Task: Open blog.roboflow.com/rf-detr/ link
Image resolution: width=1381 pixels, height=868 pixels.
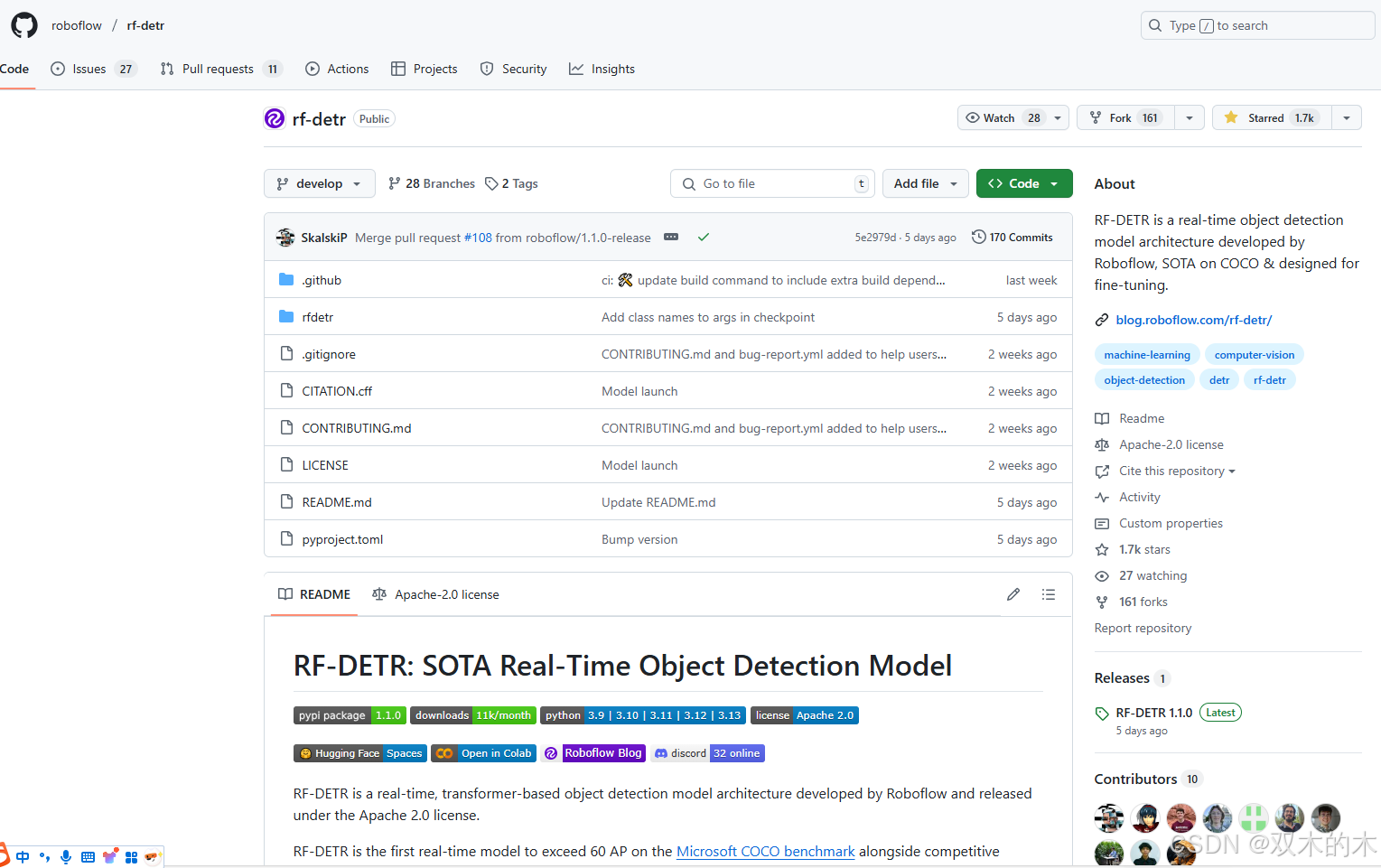Action: click(1194, 320)
